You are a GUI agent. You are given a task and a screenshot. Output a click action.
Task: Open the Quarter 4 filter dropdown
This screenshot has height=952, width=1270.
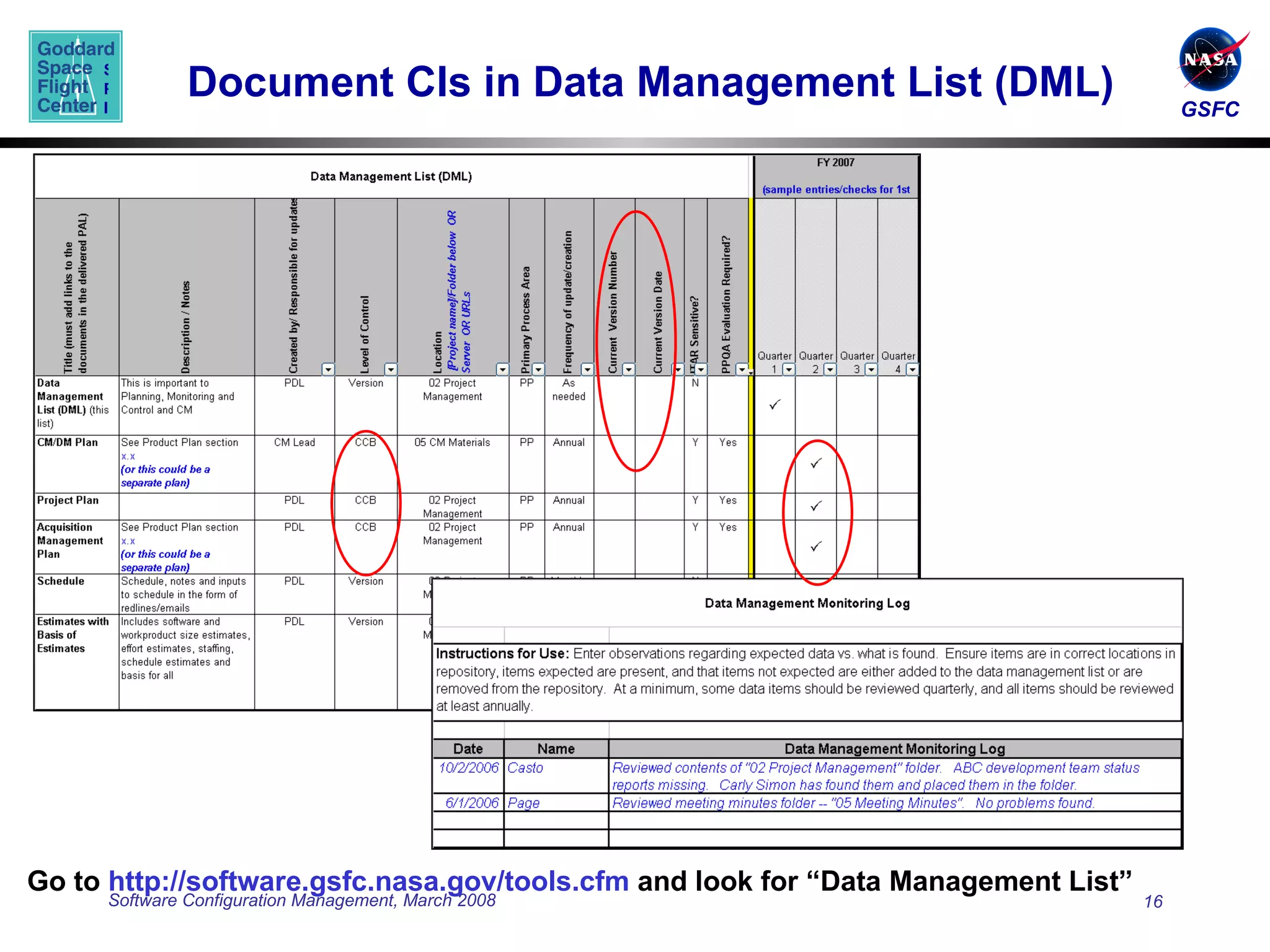[x=912, y=369]
